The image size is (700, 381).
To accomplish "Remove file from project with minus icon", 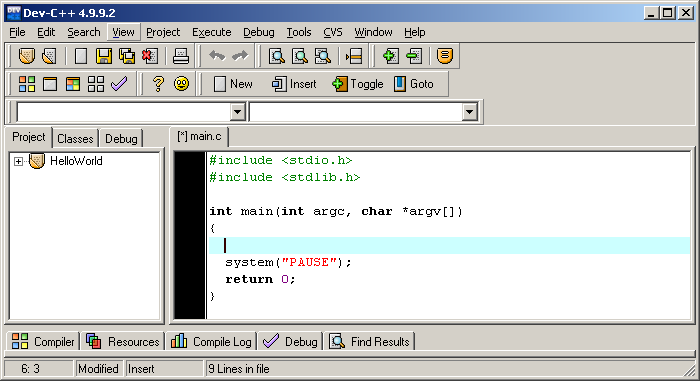I will [413, 56].
